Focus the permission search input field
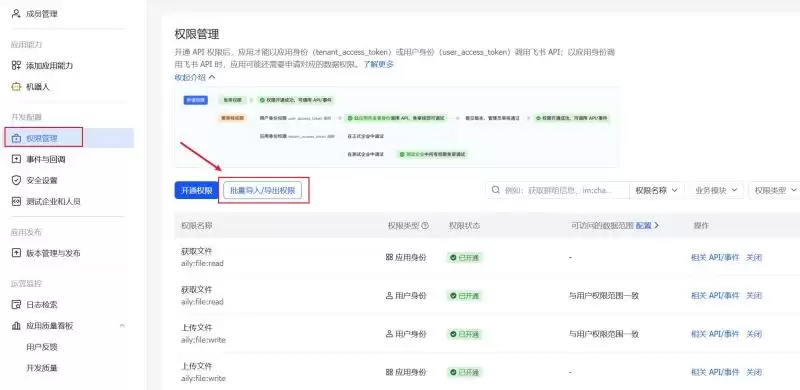Screen dimensions: 800x390 [557, 190]
